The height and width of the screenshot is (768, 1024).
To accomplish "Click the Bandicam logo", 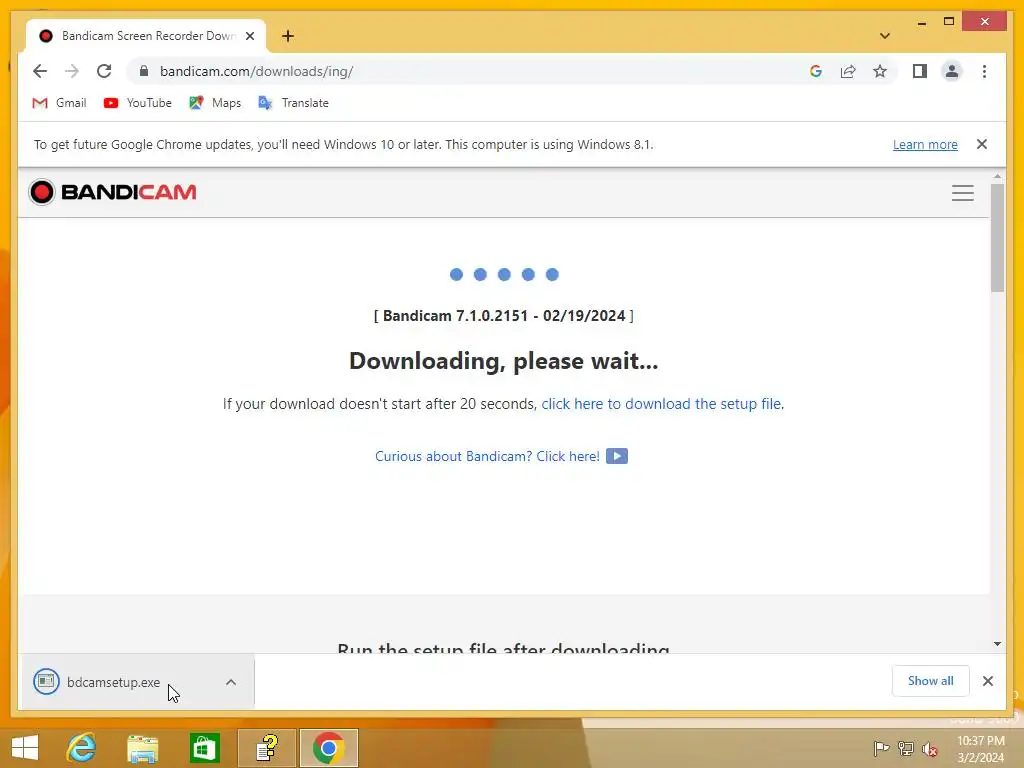I will 112,192.
